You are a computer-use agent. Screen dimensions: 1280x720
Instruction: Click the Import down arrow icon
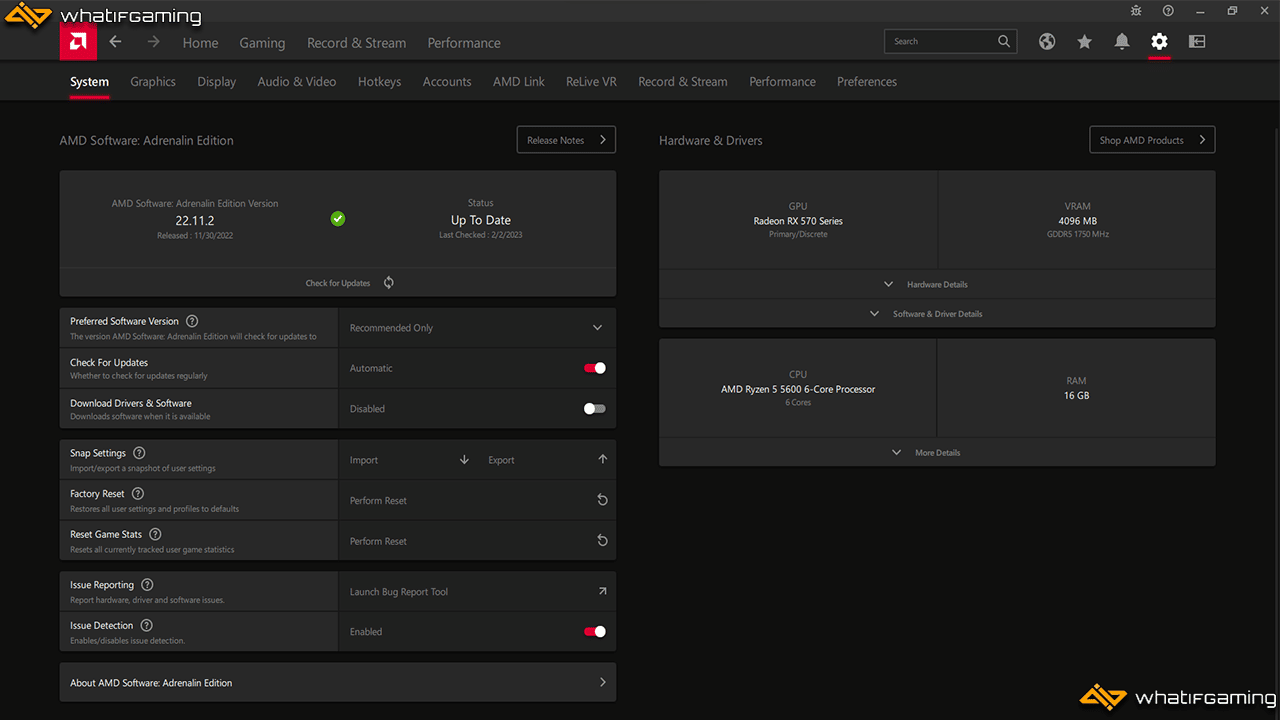pyautogui.click(x=464, y=460)
